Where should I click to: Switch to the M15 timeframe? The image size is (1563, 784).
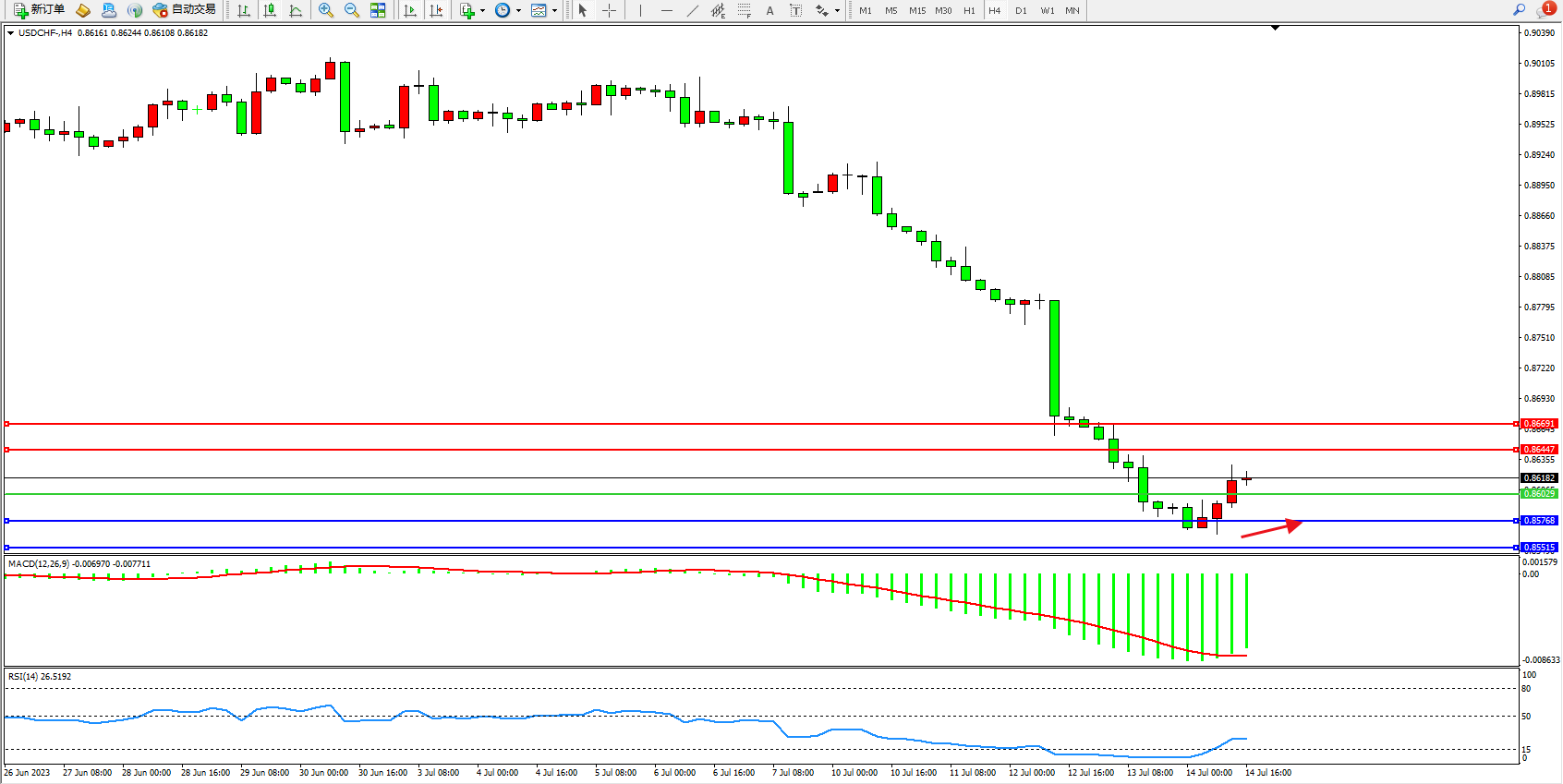coord(916,11)
